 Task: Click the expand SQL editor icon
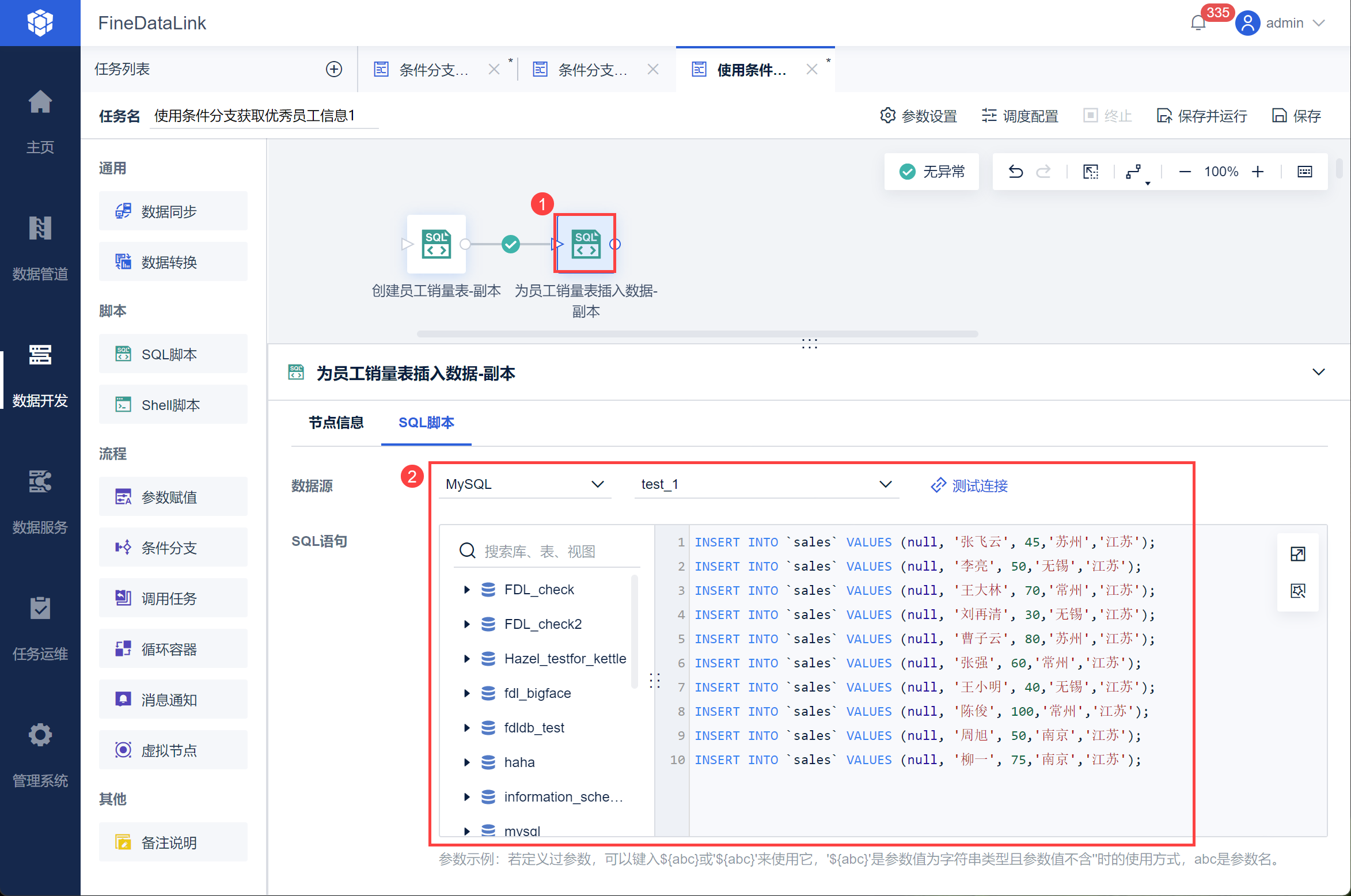point(1298,554)
